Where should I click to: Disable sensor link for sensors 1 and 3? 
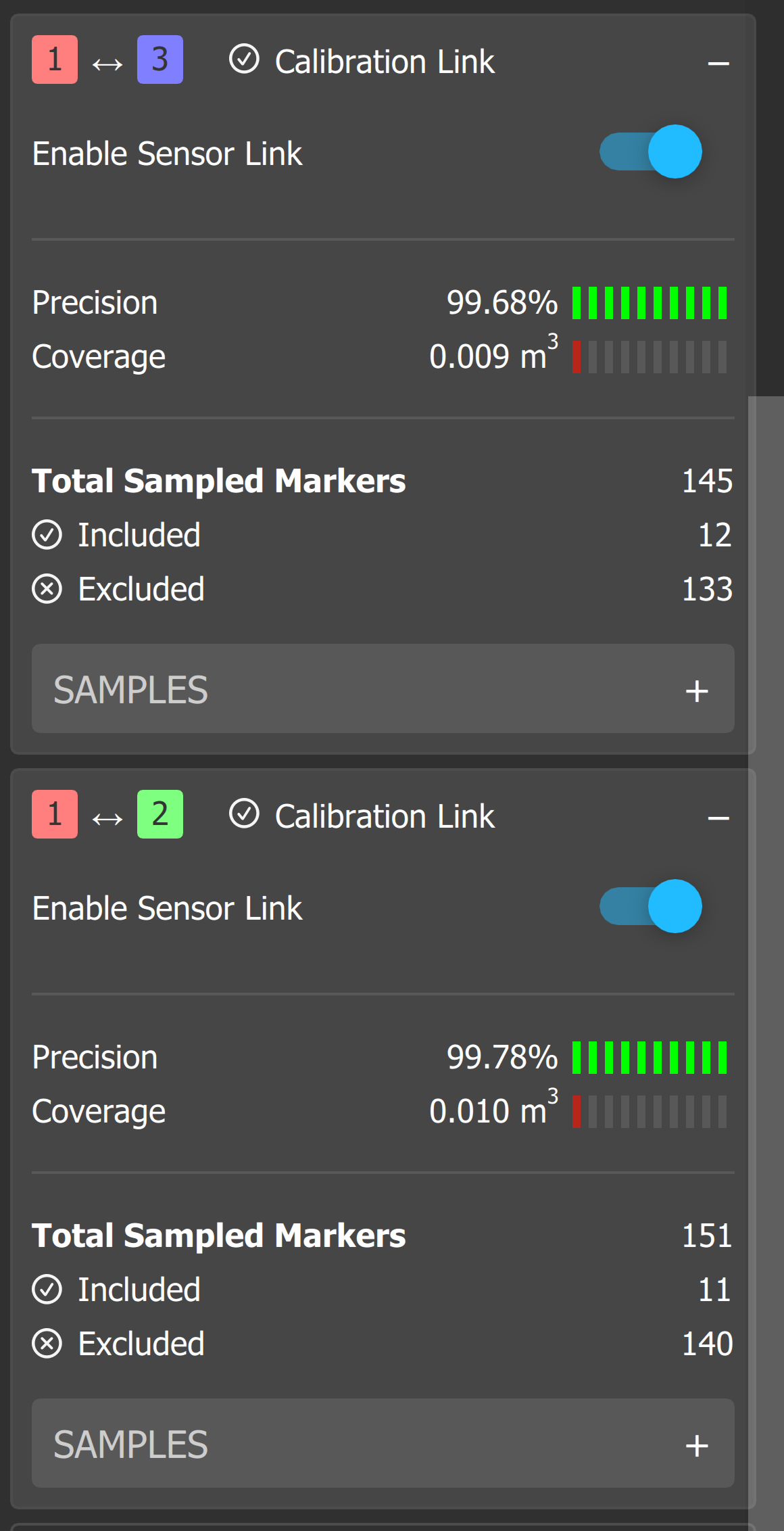coord(650,151)
